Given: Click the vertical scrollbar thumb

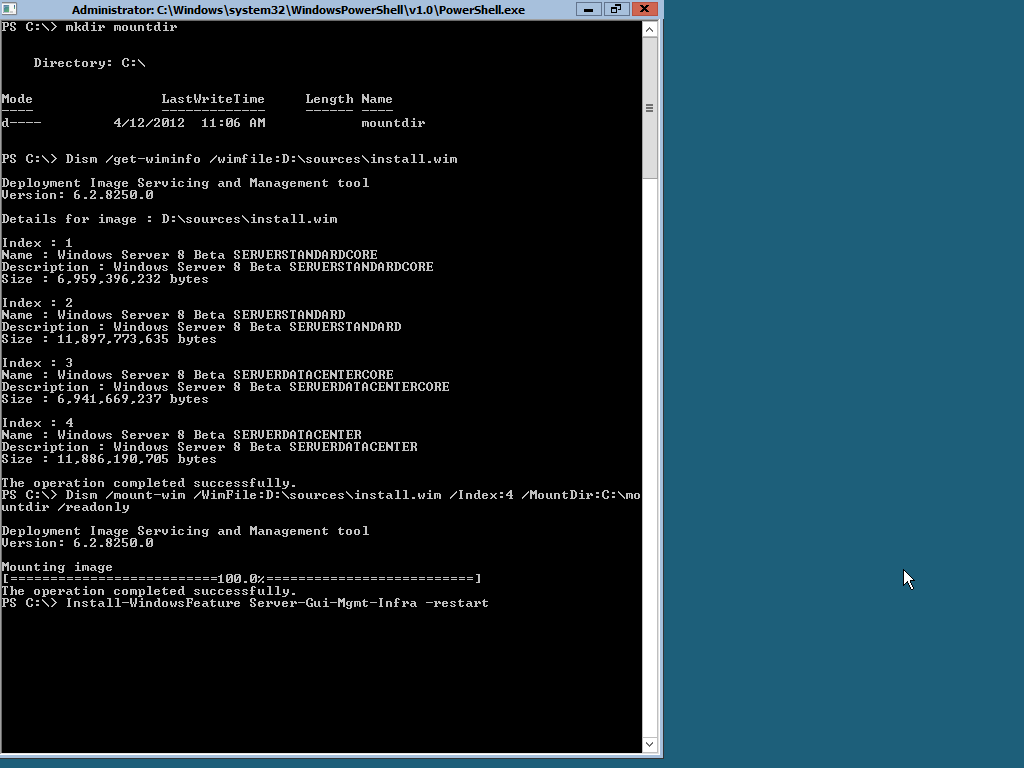Looking at the screenshot, I should (x=649, y=108).
